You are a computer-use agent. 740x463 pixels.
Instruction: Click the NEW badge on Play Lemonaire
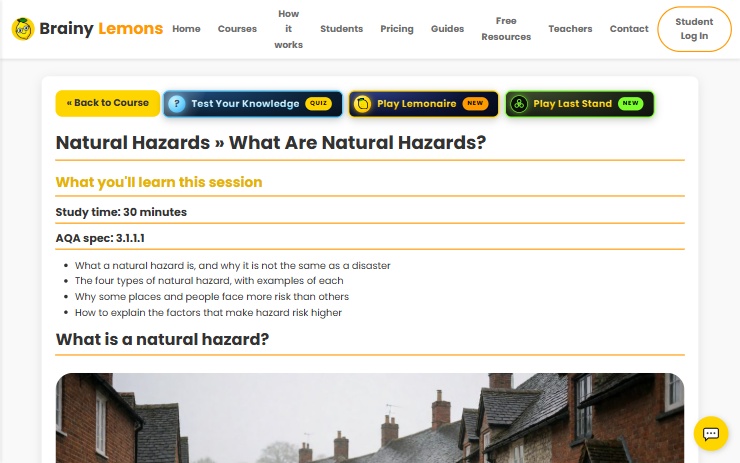475,103
